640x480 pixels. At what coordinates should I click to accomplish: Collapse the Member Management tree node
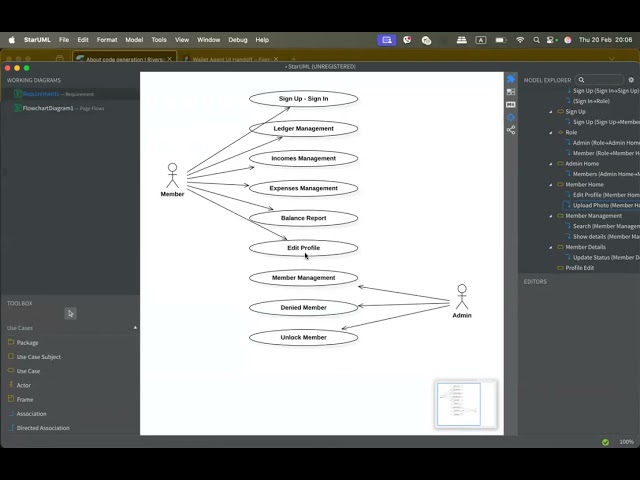pos(551,216)
